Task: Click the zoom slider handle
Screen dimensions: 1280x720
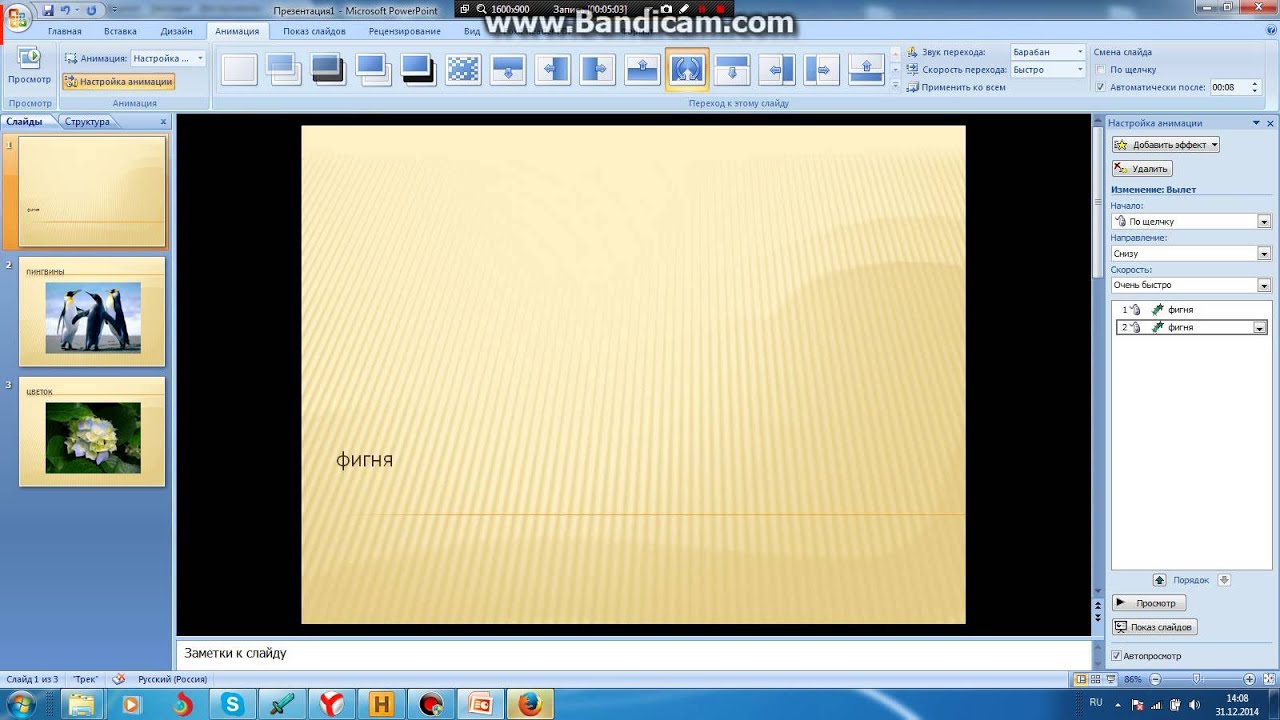Action: (x=1197, y=679)
